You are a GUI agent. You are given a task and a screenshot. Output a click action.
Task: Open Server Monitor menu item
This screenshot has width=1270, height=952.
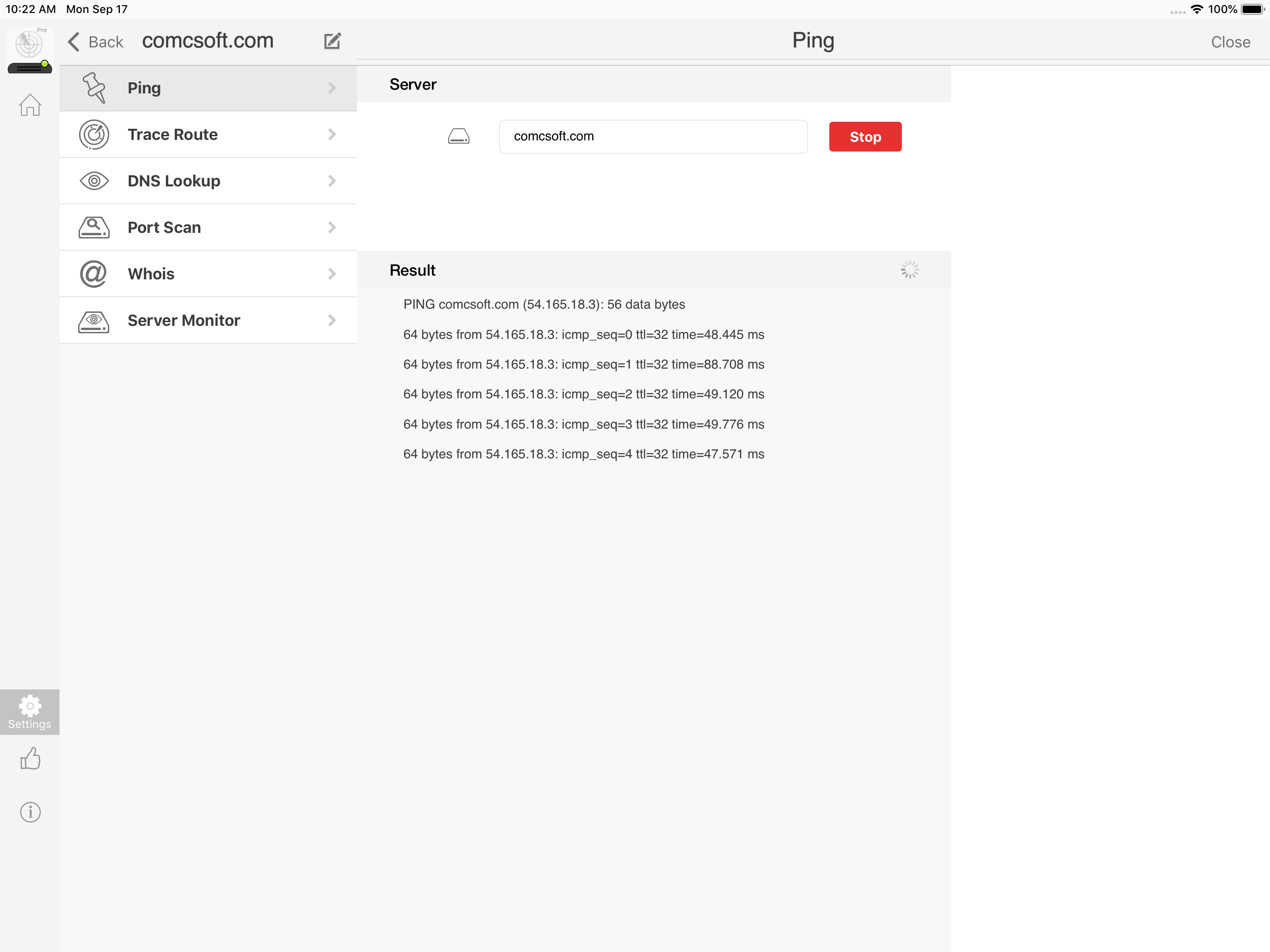184,320
